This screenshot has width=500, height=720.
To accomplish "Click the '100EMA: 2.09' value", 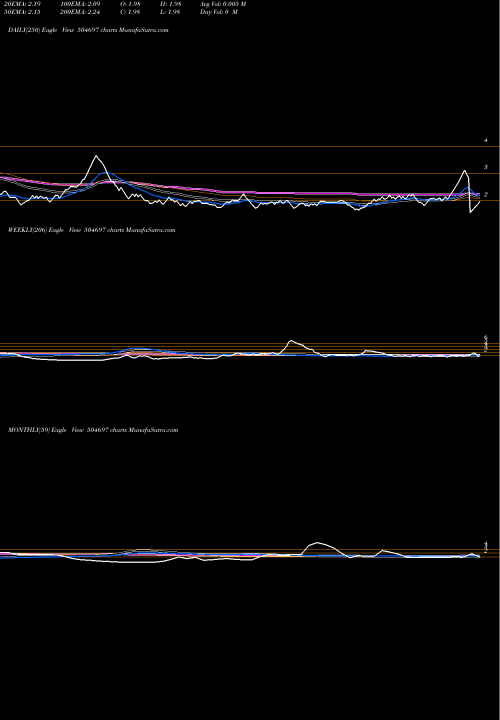I will [x=80, y=4].
